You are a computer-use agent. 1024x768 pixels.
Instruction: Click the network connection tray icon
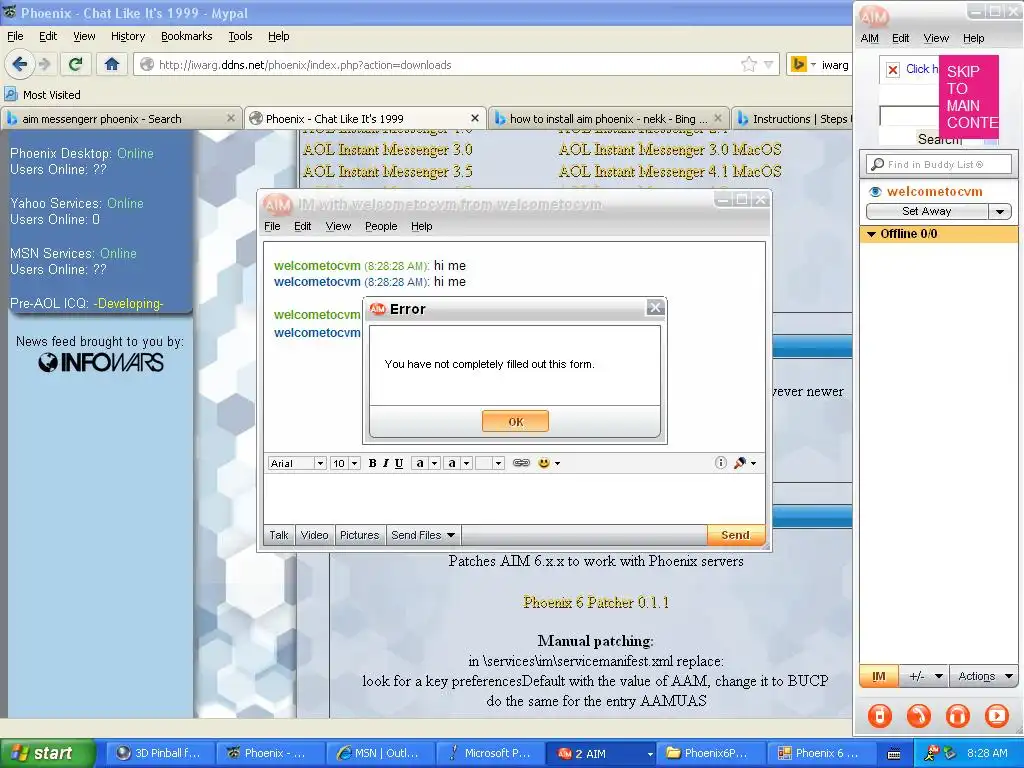point(950,753)
